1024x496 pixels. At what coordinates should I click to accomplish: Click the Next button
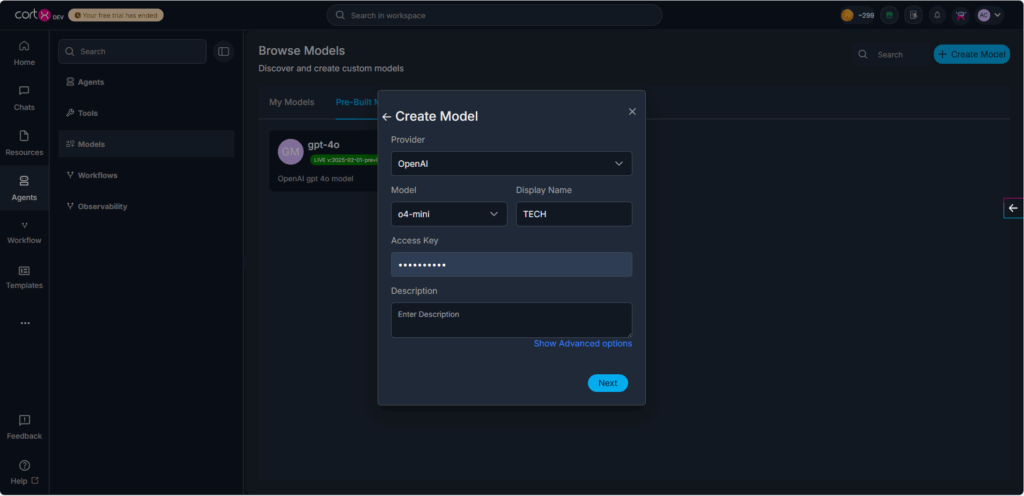tap(607, 383)
